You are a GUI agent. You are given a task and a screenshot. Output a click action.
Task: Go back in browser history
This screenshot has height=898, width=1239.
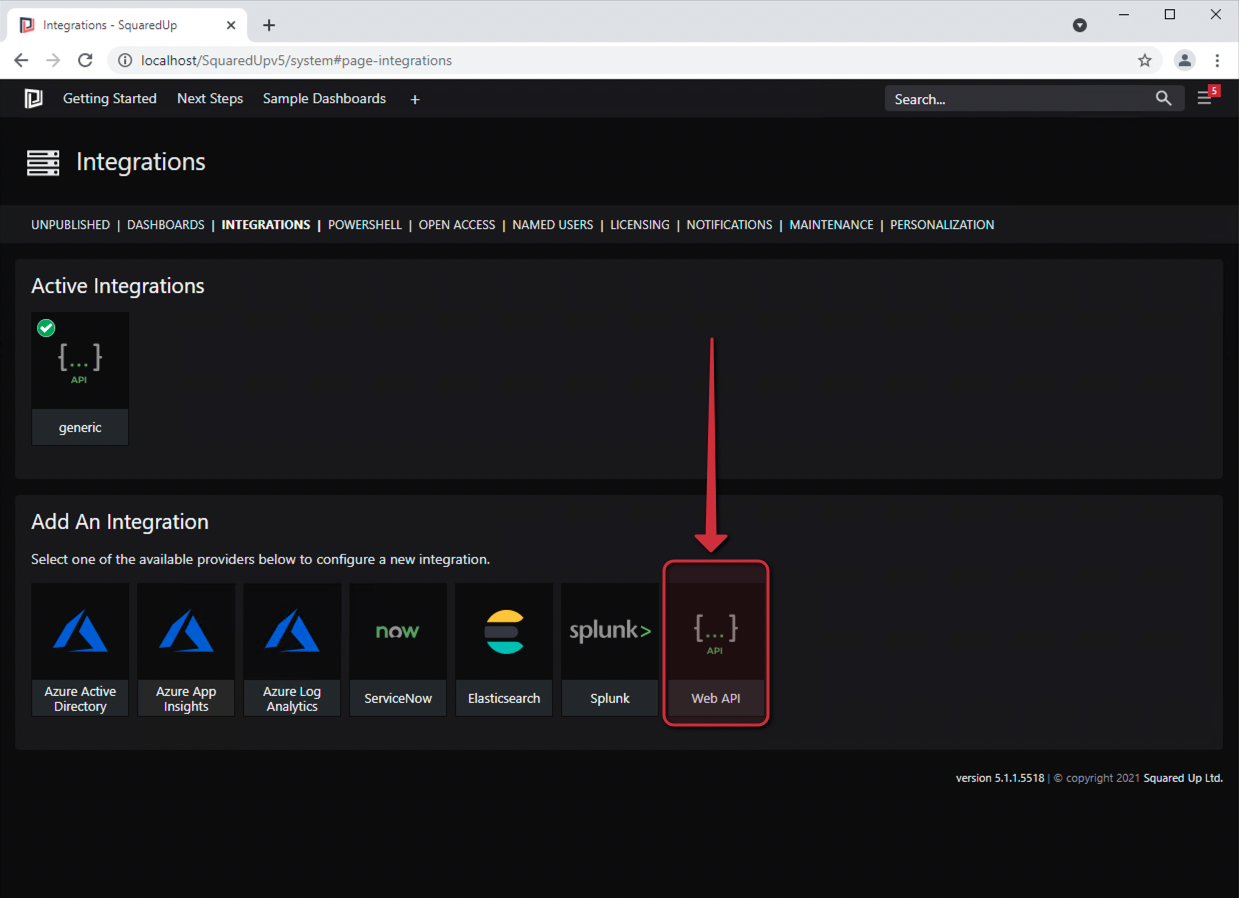(x=21, y=60)
